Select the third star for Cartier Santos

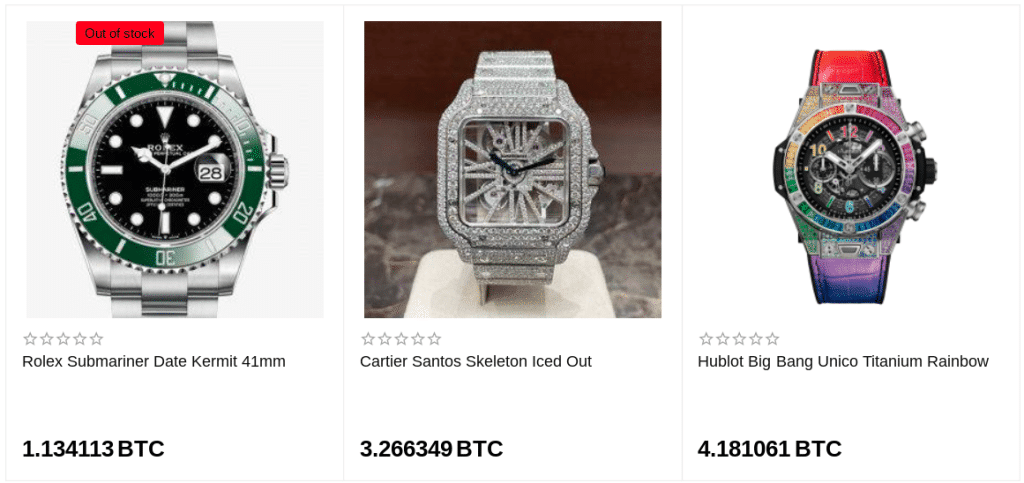click(401, 339)
